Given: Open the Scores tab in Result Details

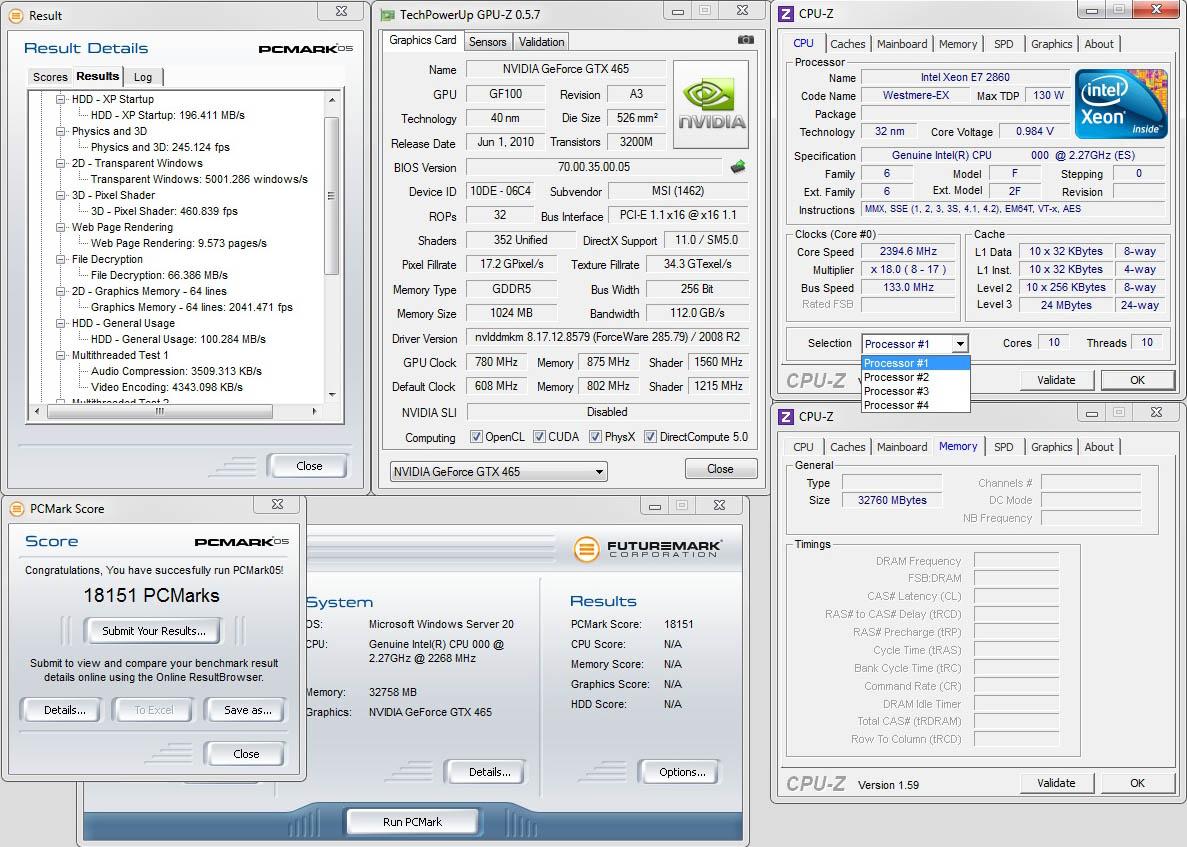Looking at the screenshot, I should pos(50,76).
